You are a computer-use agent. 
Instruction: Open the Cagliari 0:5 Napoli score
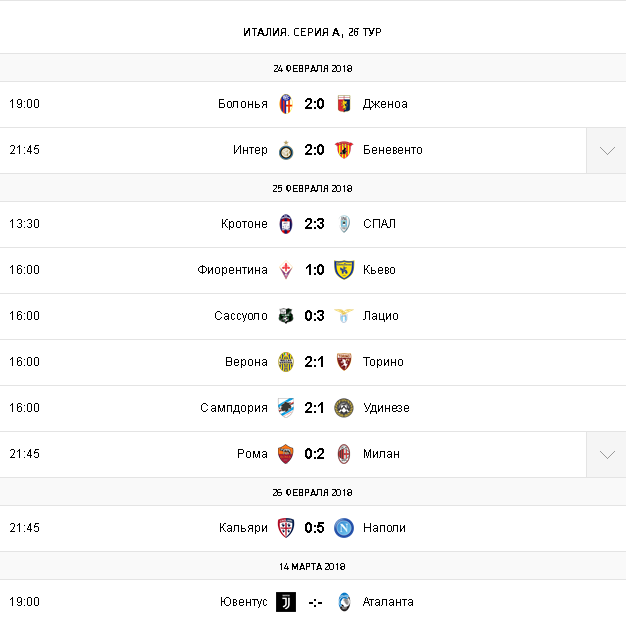pyautogui.click(x=315, y=528)
